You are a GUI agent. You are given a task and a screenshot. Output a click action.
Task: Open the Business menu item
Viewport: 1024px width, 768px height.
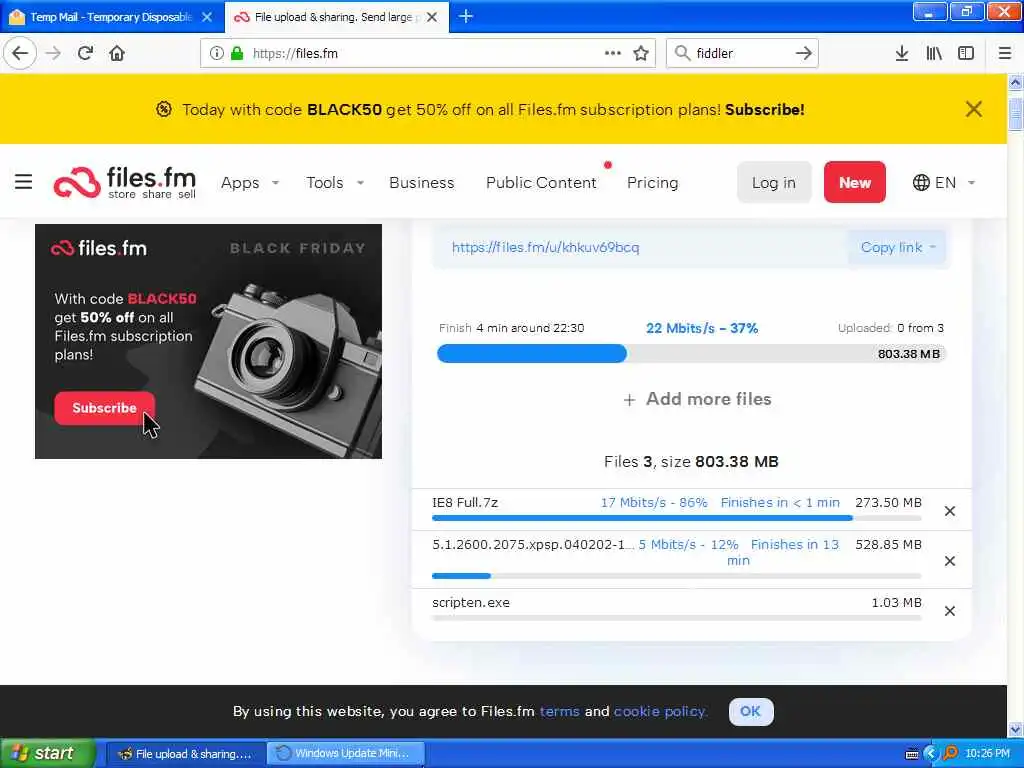pyautogui.click(x=421, y=183)
